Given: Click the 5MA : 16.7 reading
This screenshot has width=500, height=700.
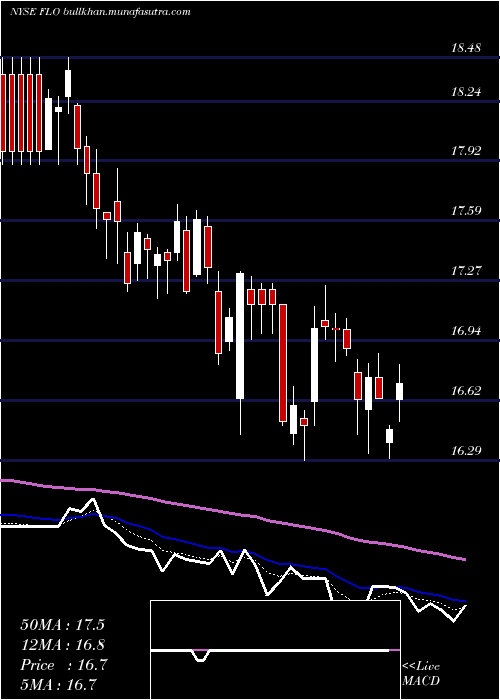Looking at the screenshot, I should tap(59, 684).
